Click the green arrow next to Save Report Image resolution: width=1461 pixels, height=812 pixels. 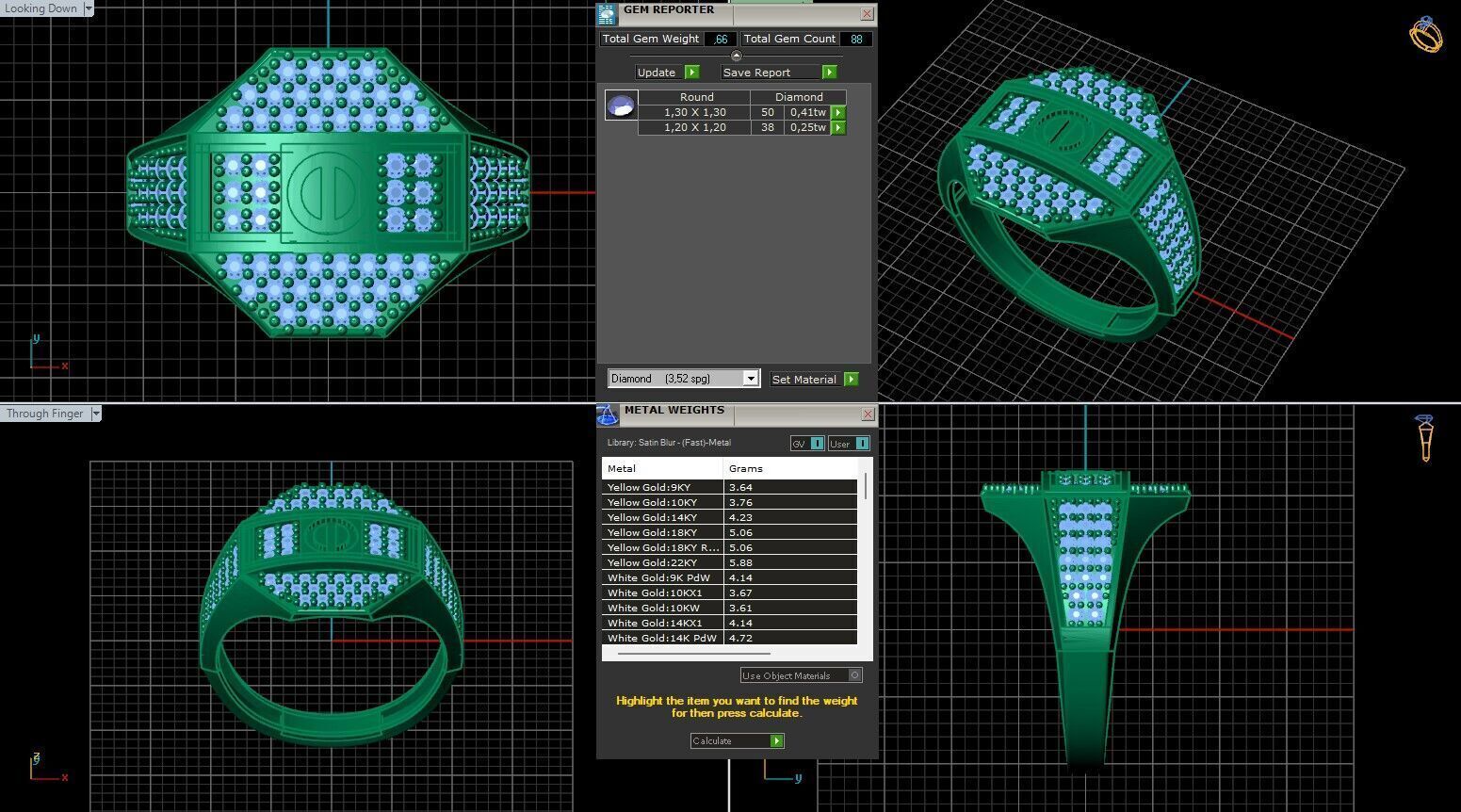pyautogui.click(x=829, y=73)
